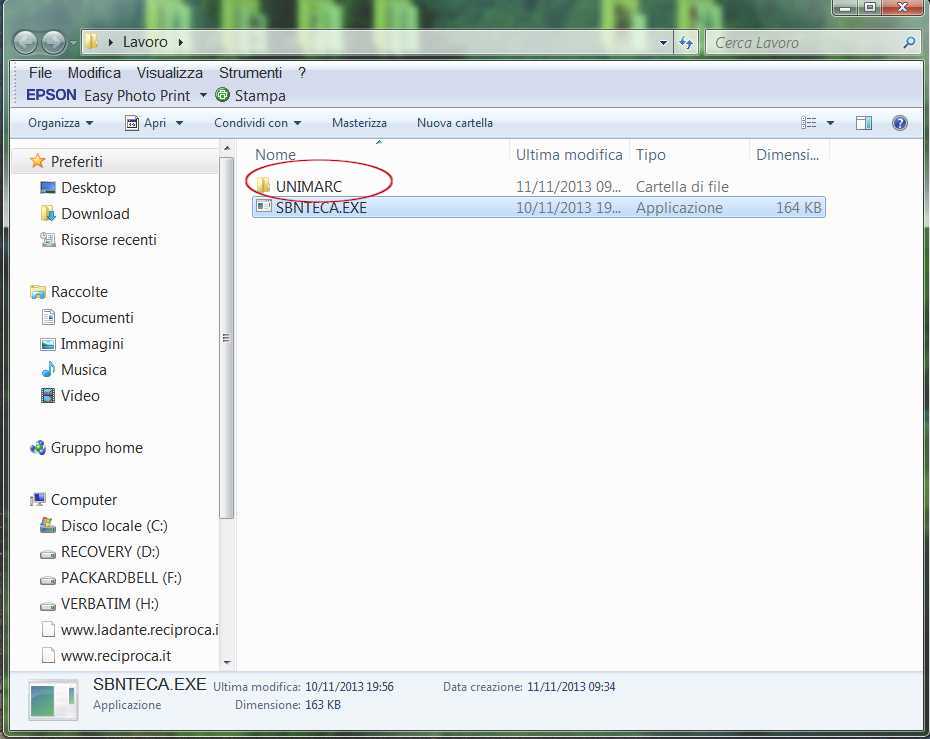The height and width of the screenshot is (739, 930).
Task: Open the Modifica menu
Action: click(x=94, y=73)
